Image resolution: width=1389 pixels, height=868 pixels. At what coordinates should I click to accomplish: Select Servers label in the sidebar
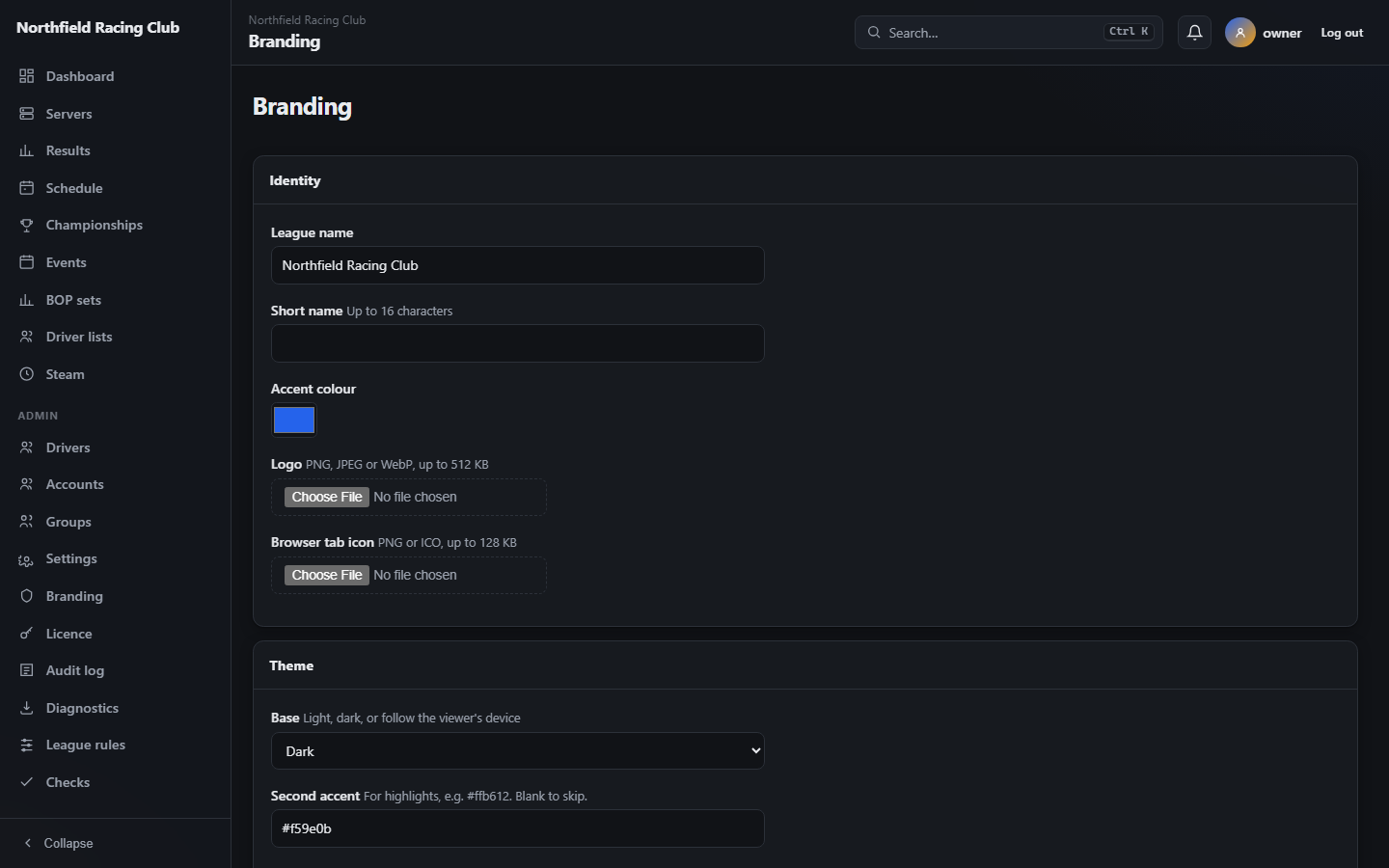(x=68, y=114)
